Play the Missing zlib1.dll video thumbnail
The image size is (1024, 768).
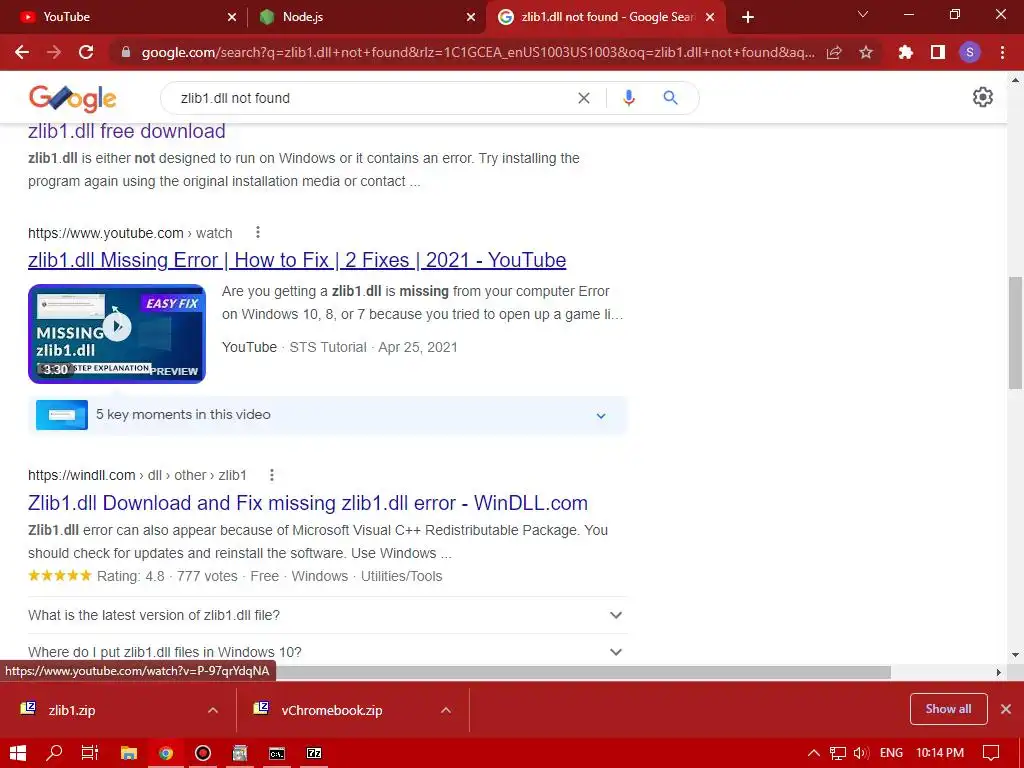pos(117,334)
